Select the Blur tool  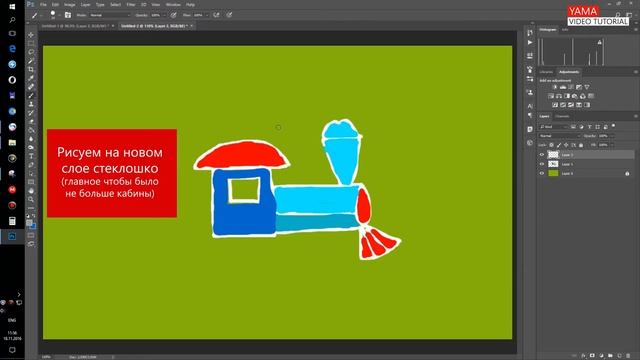31,139
